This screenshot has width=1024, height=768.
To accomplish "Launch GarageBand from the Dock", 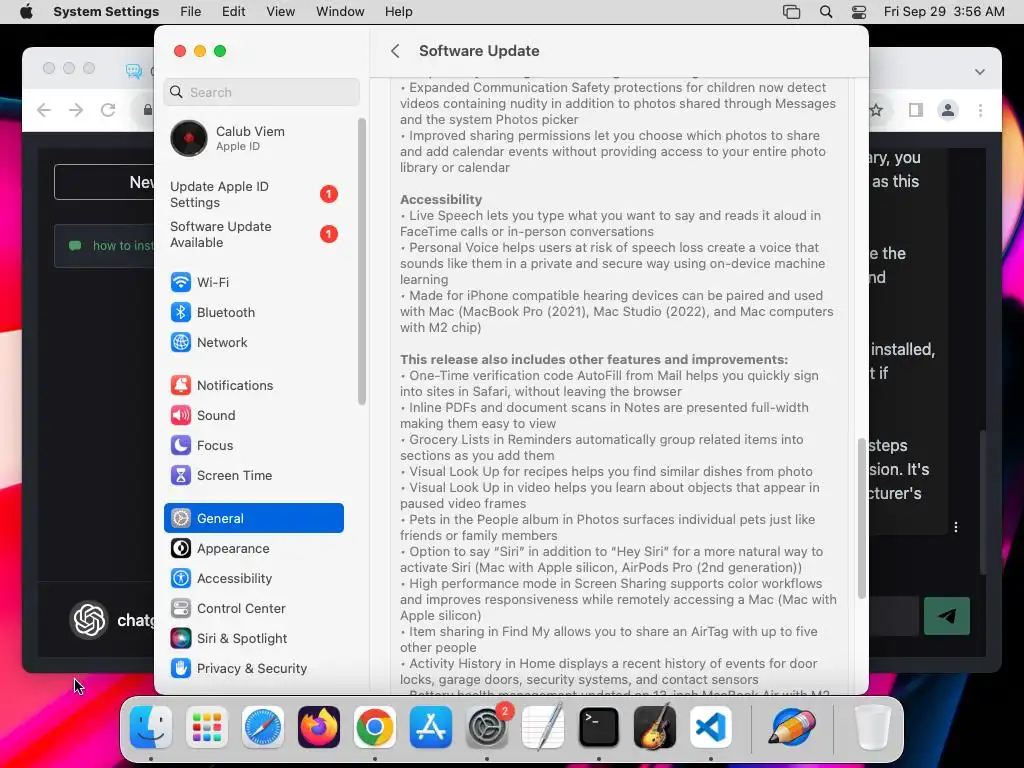I will coord(655,727).
